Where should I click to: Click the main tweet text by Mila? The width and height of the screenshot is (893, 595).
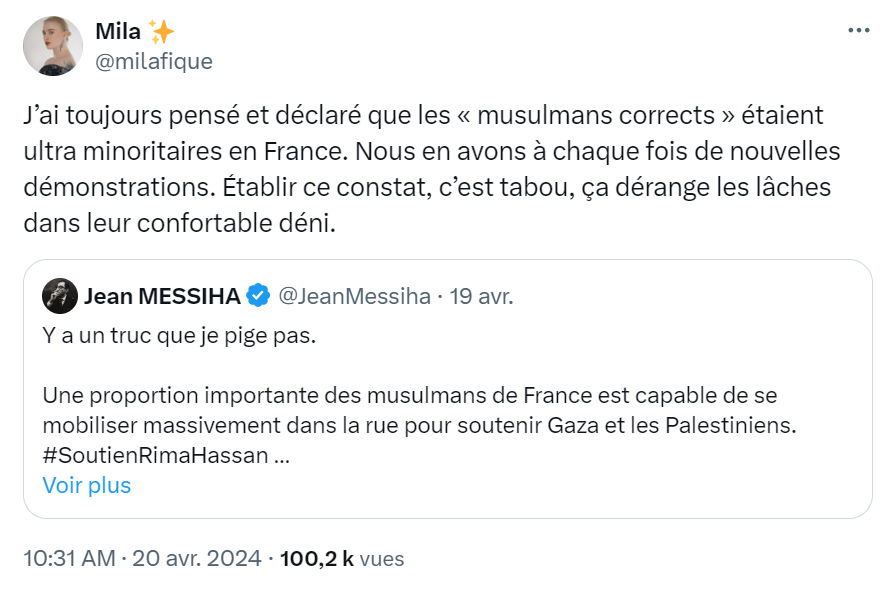(432, 169)
